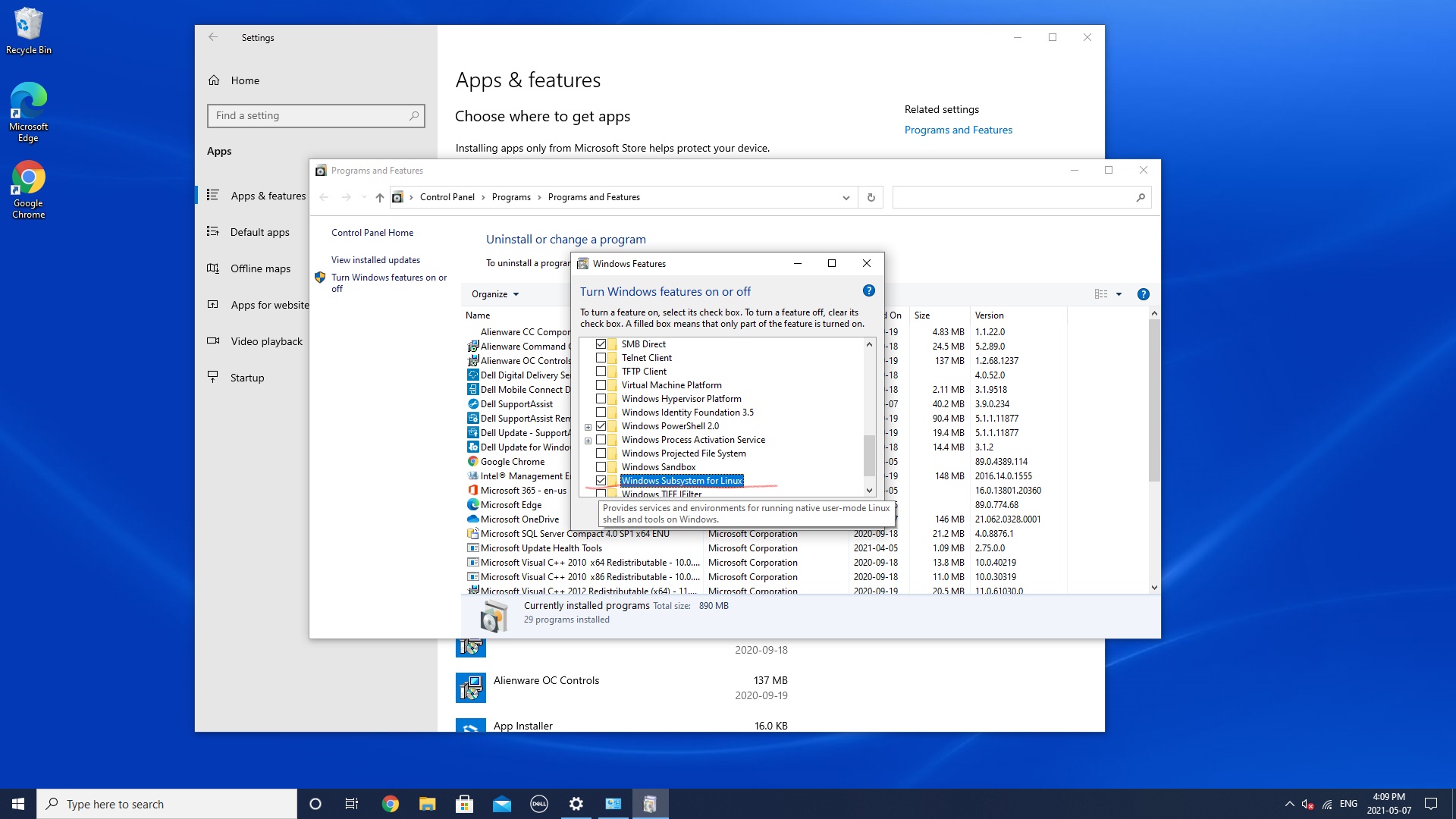Open the Google Chrome desktop shortcut

pyautogui.click(x=28, y=190)
